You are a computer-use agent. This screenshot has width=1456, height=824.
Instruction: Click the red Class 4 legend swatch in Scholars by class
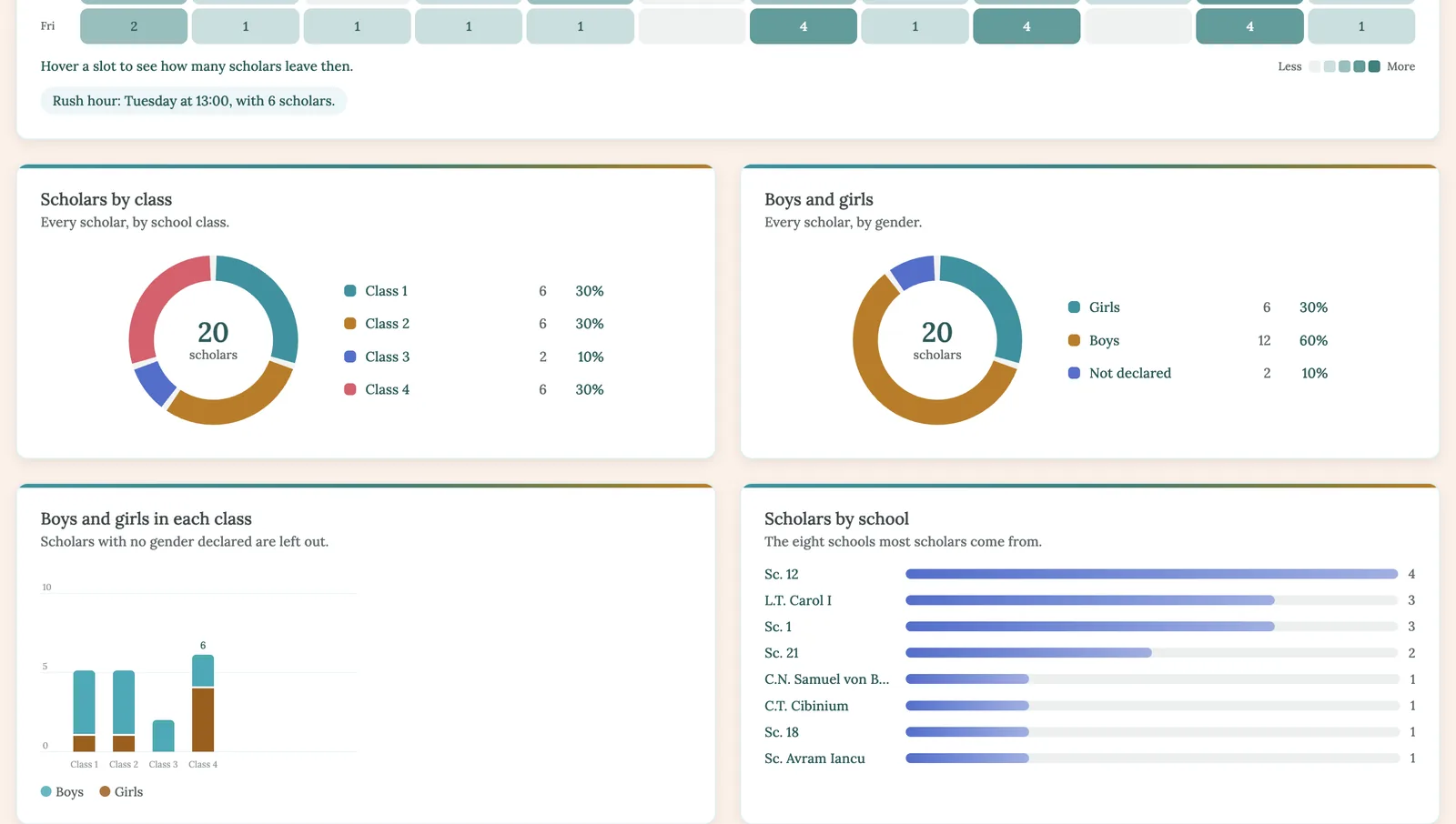tap(349, 389)
